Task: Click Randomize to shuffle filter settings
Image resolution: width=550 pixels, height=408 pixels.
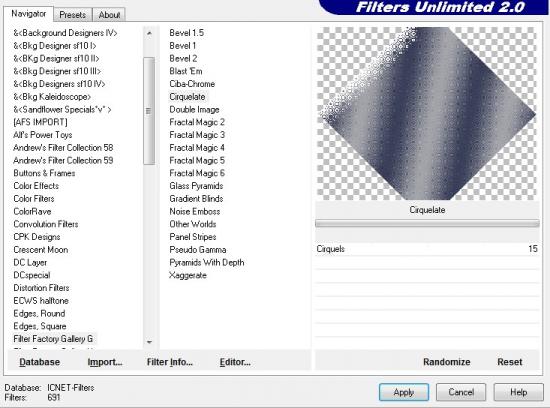Action: [x=447, y=362]
